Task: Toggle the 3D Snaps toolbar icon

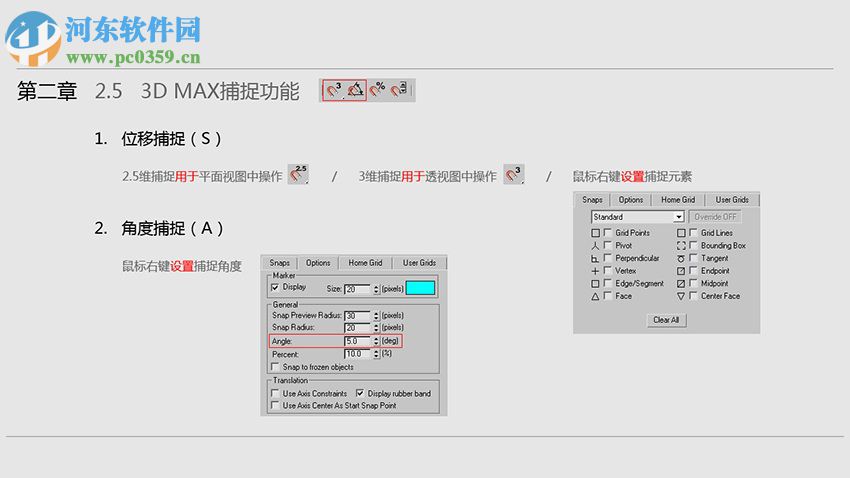Action: [x=334, y=90]
